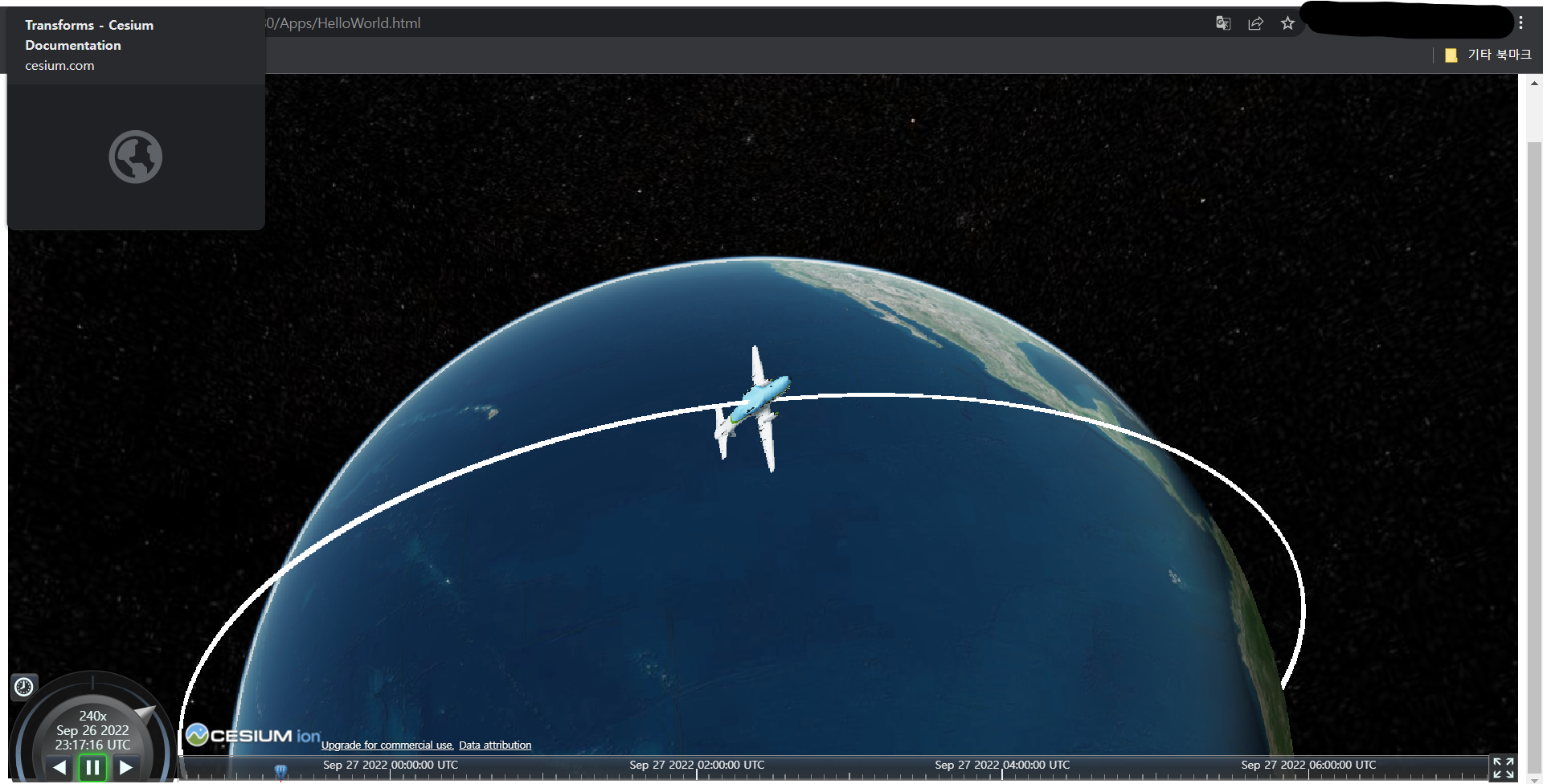Click the share page icon

click(1255, 23)
